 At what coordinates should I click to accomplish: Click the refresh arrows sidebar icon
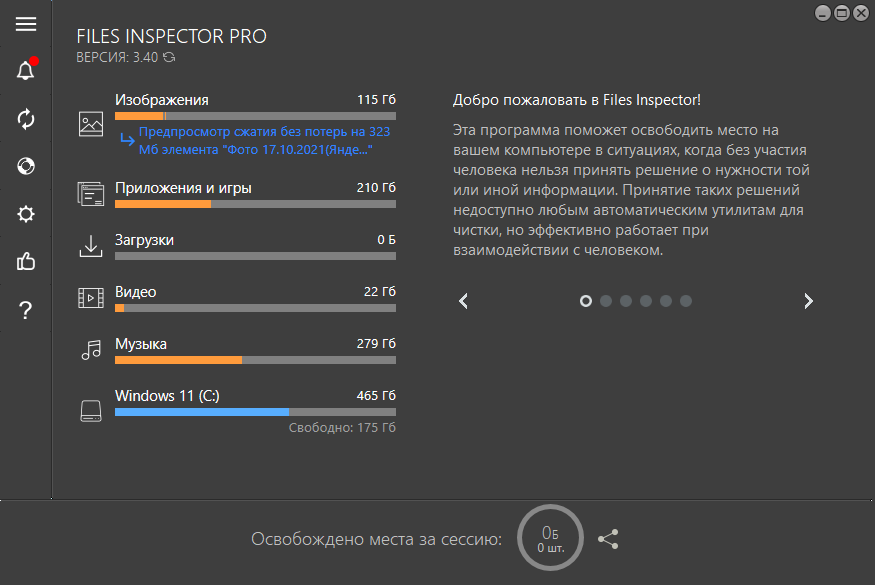[x=26, y=119]
